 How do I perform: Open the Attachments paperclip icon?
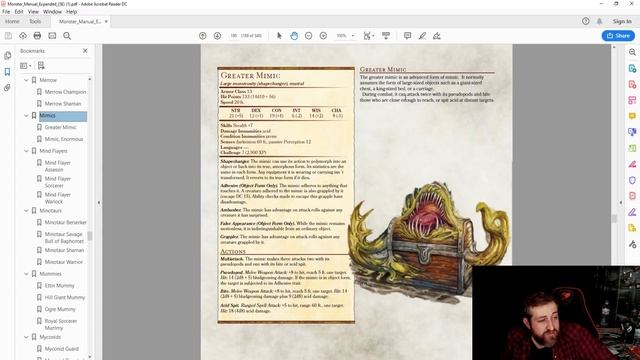click(7, 88)
